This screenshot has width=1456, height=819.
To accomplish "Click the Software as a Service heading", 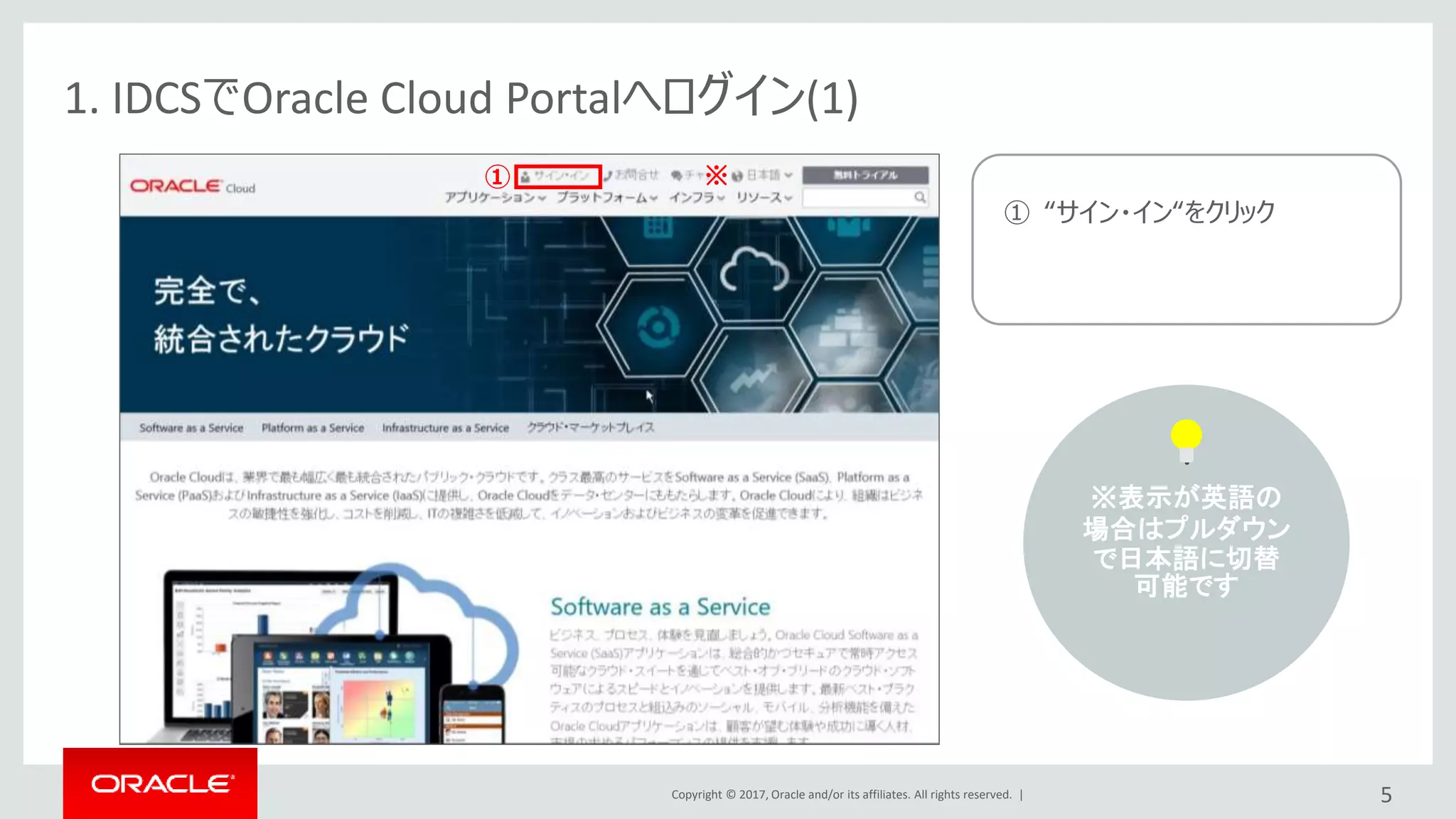I will pos(660,606).
